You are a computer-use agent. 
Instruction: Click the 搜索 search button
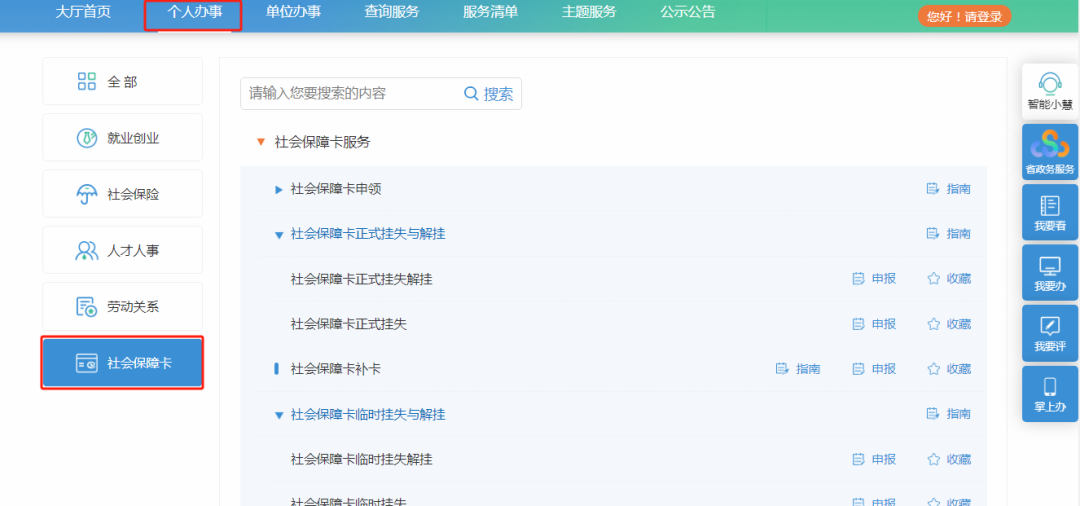tap(490, 94)
